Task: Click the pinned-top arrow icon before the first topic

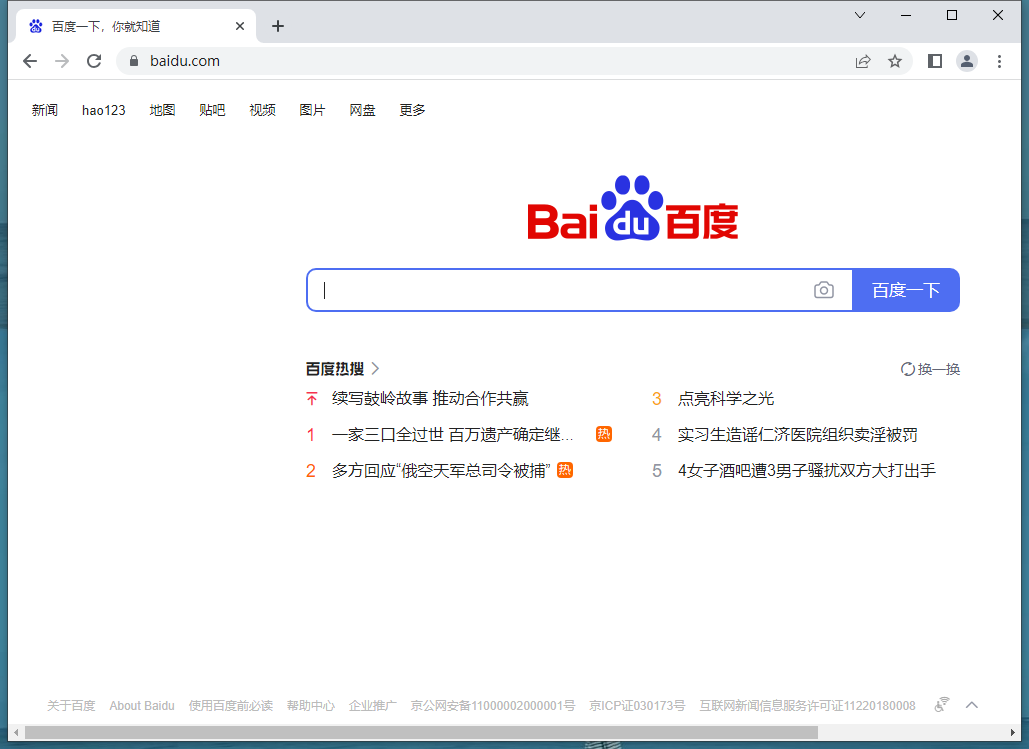Action: (312, 398)
